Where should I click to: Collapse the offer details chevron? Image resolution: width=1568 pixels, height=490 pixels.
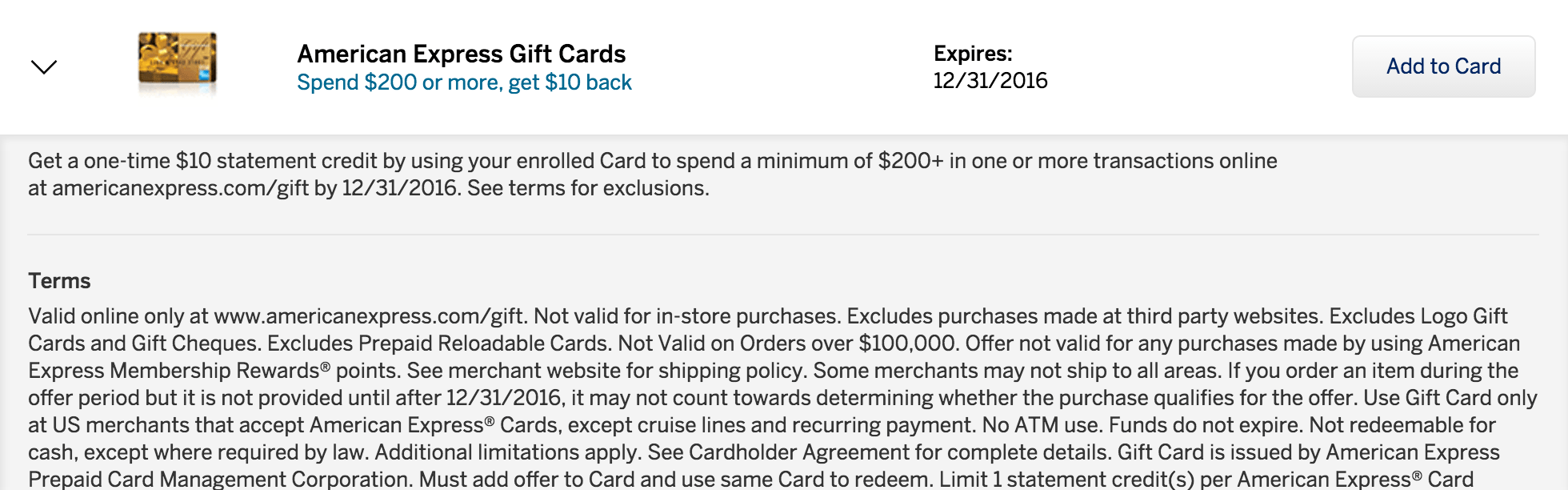coord(44,66)
